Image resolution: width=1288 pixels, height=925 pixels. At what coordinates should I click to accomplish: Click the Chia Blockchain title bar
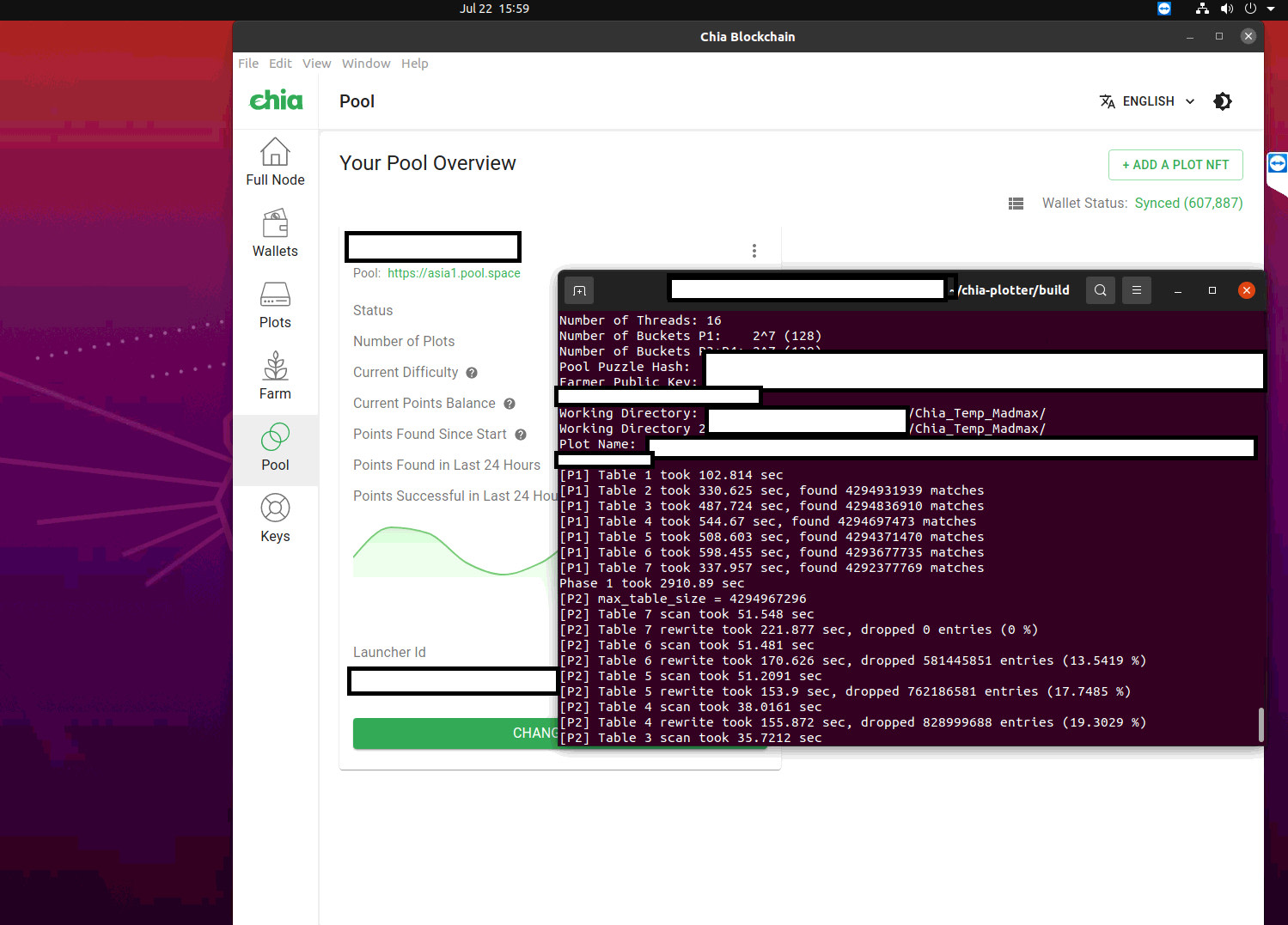(748, 37)
